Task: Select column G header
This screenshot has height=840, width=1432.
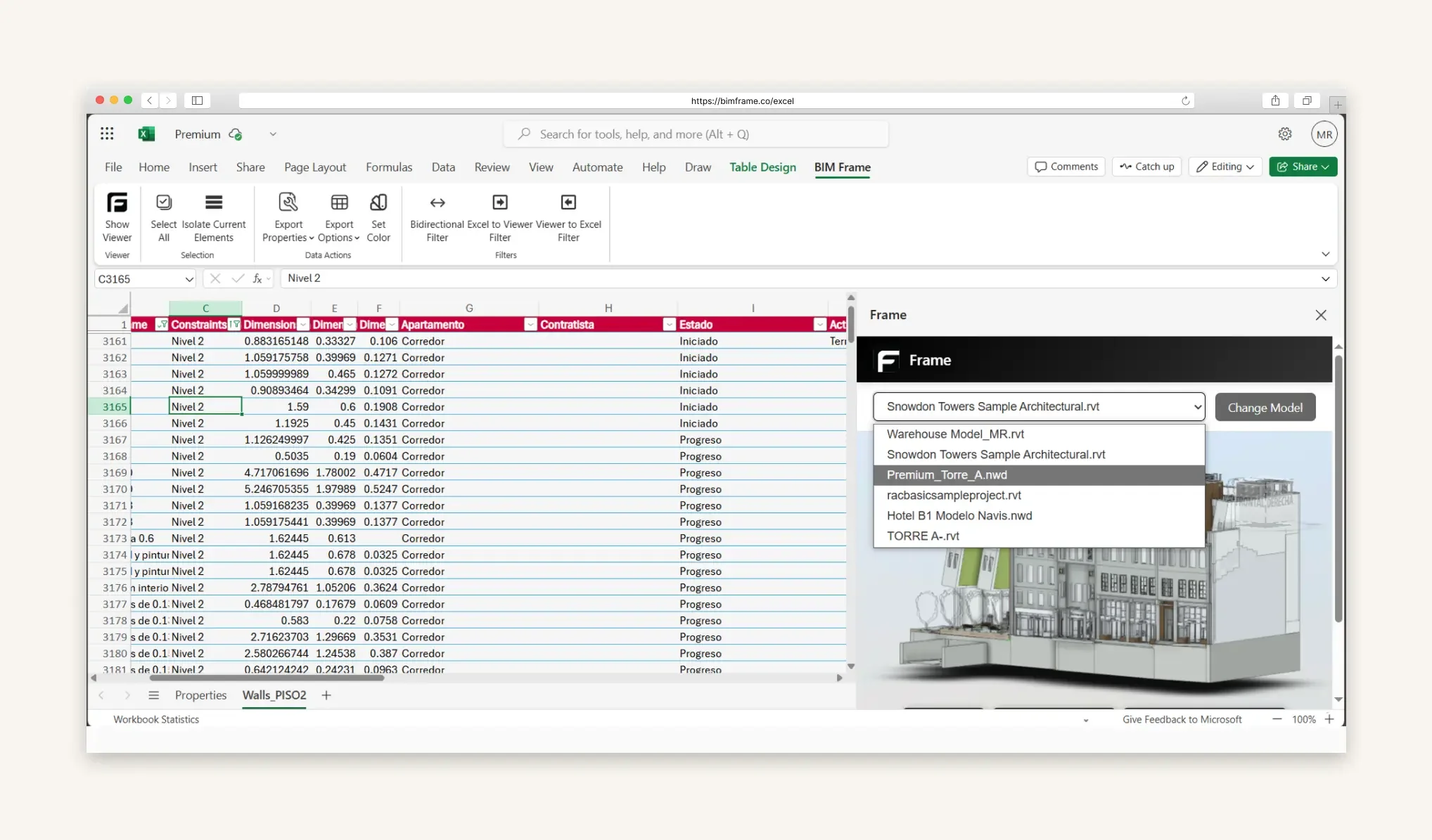Action: [469, 308]
